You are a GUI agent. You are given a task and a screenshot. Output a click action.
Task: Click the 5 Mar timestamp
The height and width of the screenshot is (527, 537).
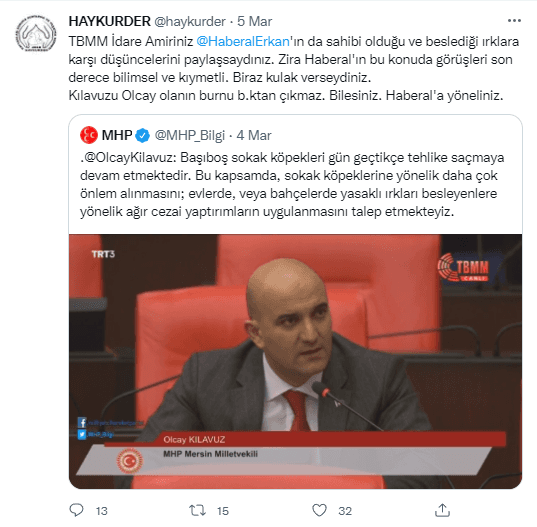click(x=254, y=22)
